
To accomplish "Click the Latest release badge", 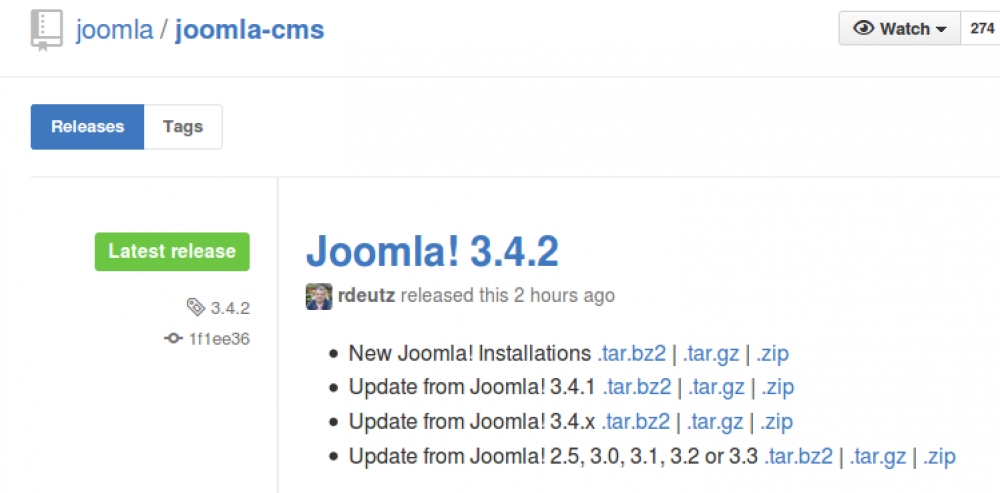I will tap(172, 252).
